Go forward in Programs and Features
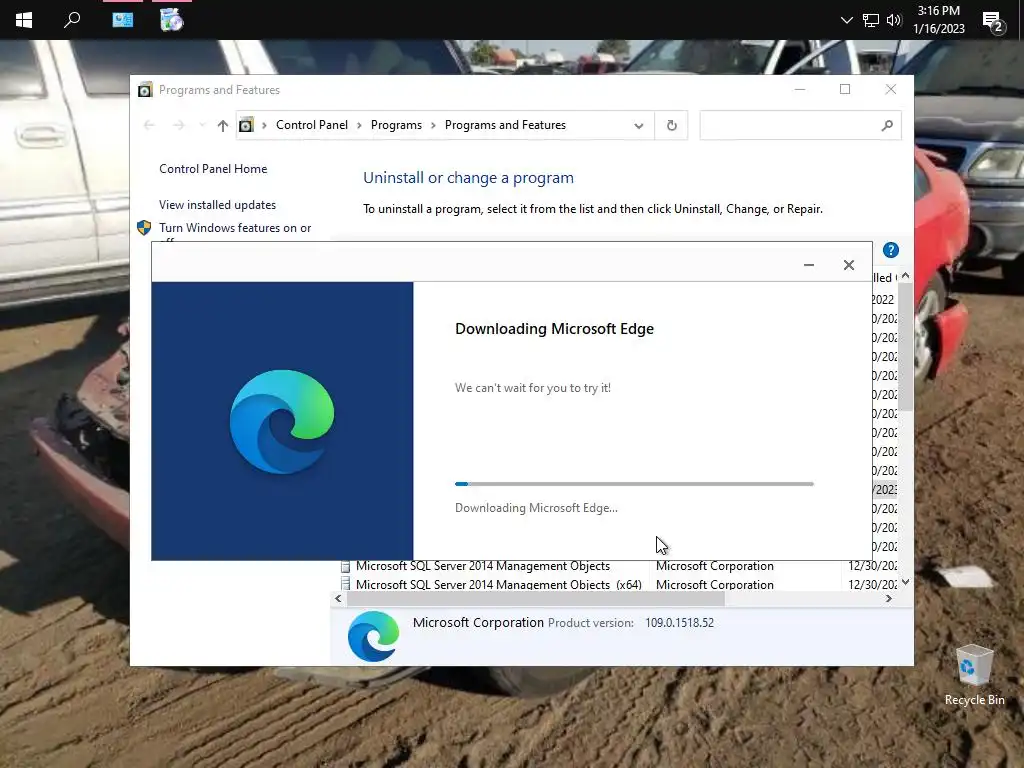Screen dimensions: 1024x768 [x=178, y=125]
